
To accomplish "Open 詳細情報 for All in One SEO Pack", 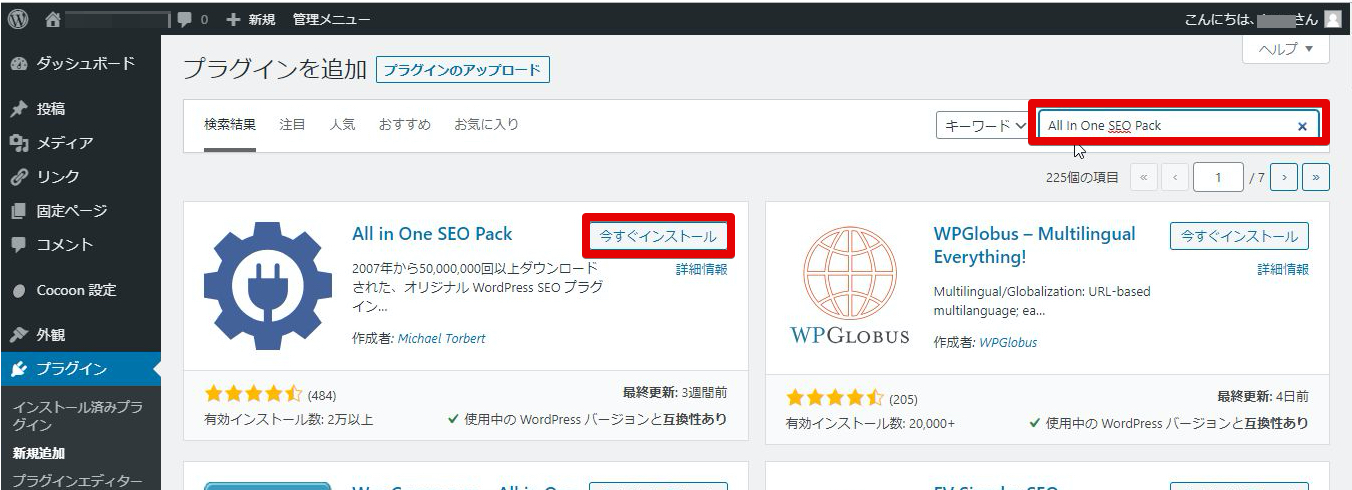I will (x=701, y=269).
